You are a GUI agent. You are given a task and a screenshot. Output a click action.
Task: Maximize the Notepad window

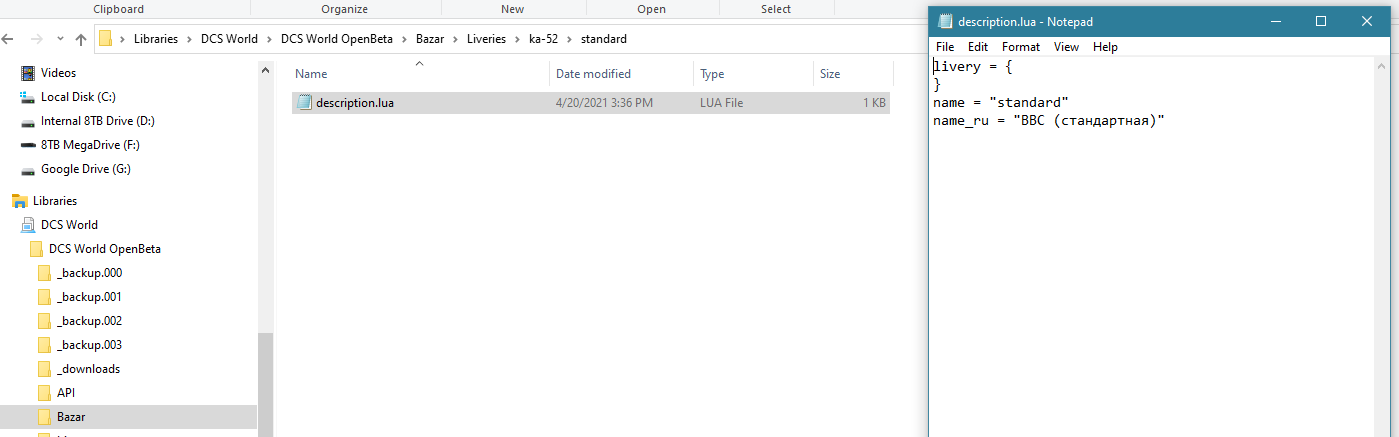tap(1321, 21)
